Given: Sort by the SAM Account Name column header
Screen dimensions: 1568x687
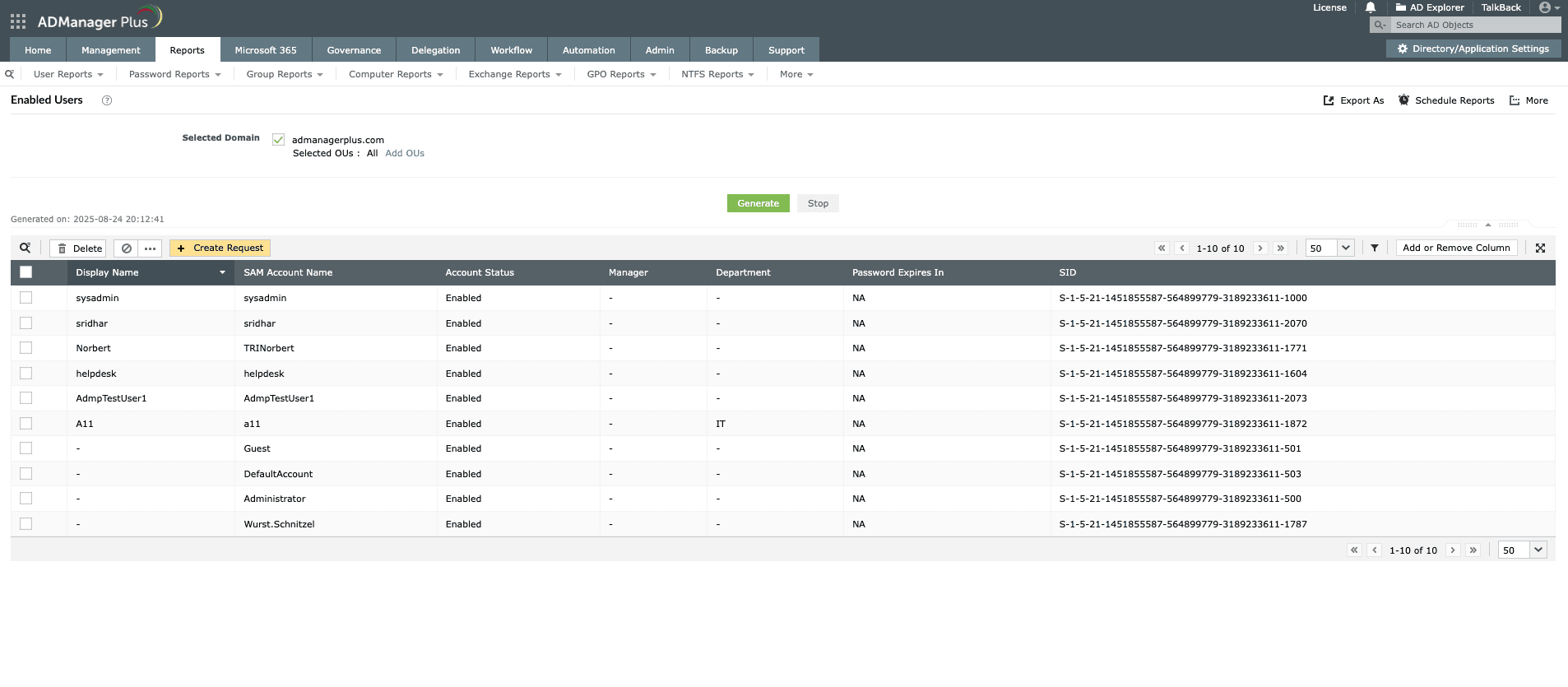Looking at the screenshot, I should [288, 272].
